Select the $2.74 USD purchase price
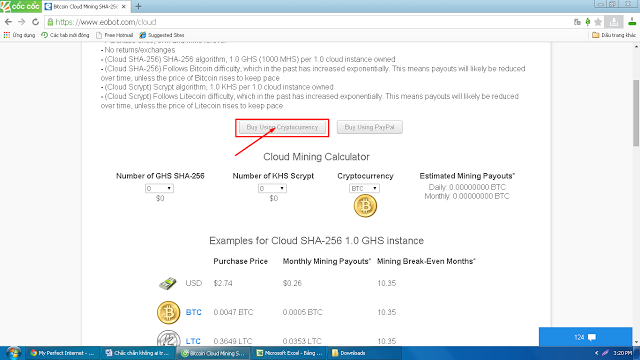Screen dimensions: 640x360 click(x=223, y=283)
